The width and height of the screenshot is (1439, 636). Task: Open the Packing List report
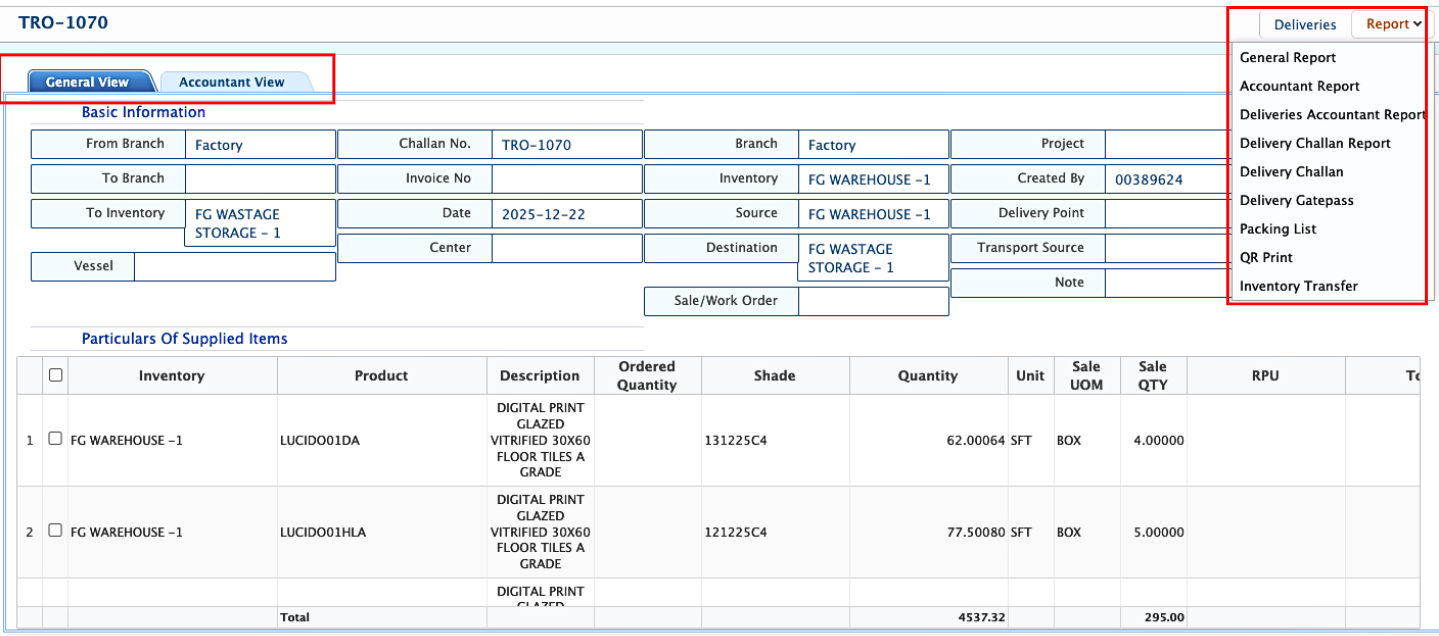pos(1277,229)
